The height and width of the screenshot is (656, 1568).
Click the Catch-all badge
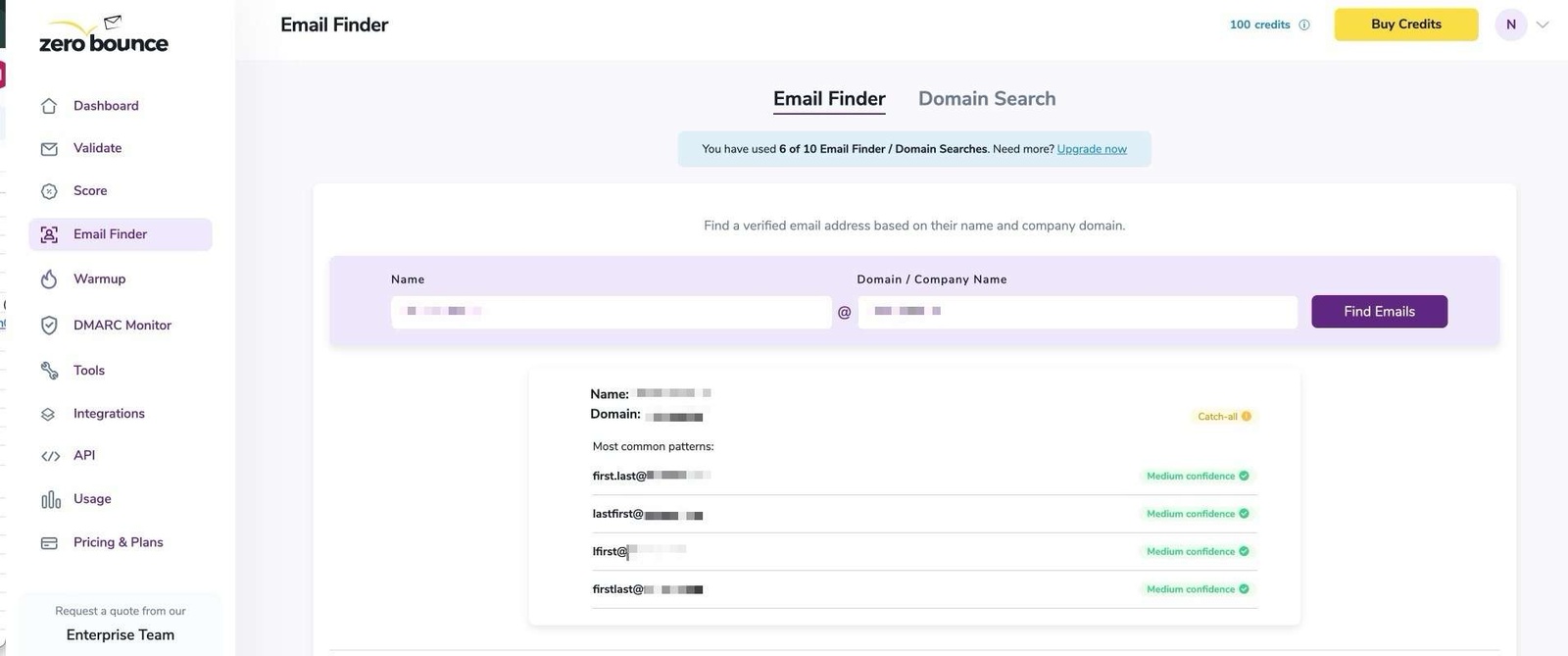tap(1223, 417)
